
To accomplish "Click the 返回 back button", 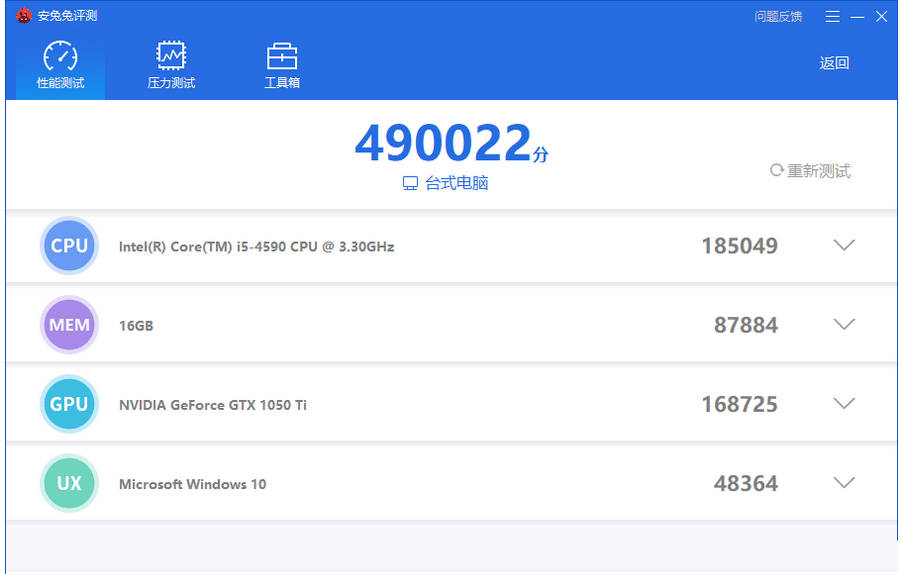I will coord(834,63).
